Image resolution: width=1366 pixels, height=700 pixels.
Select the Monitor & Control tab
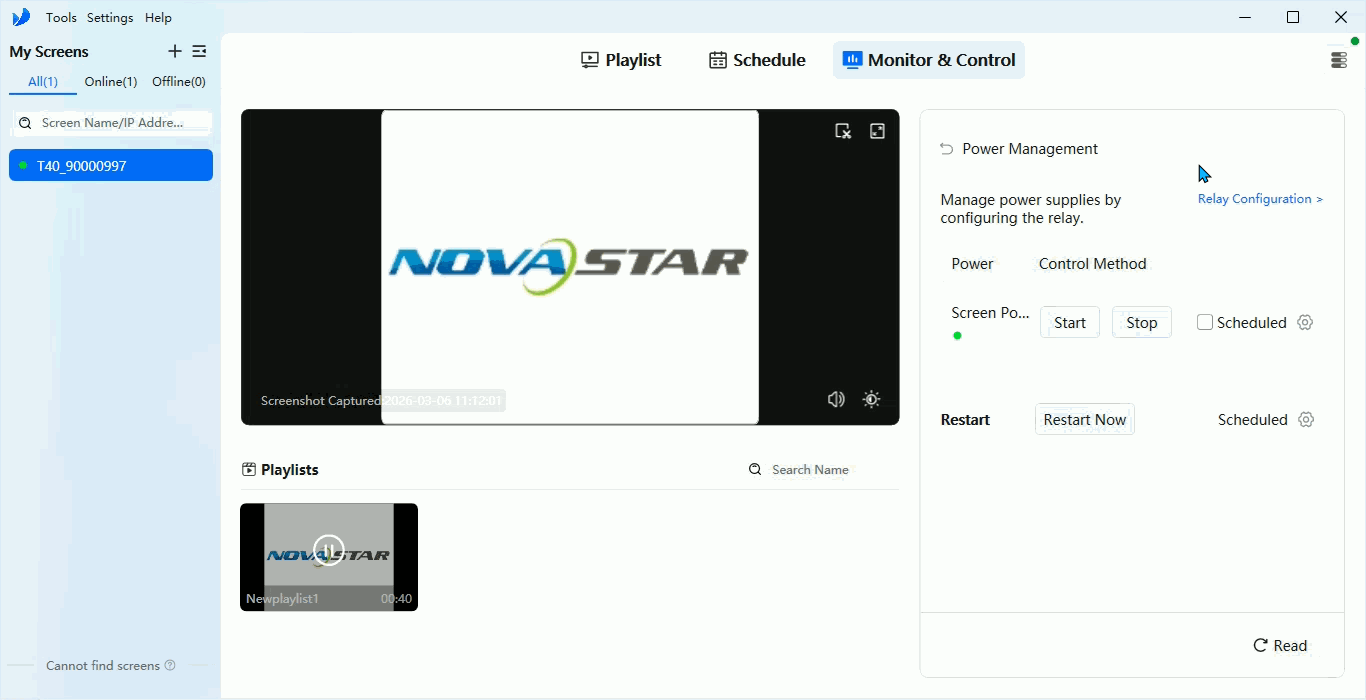[x=929, y=60]
